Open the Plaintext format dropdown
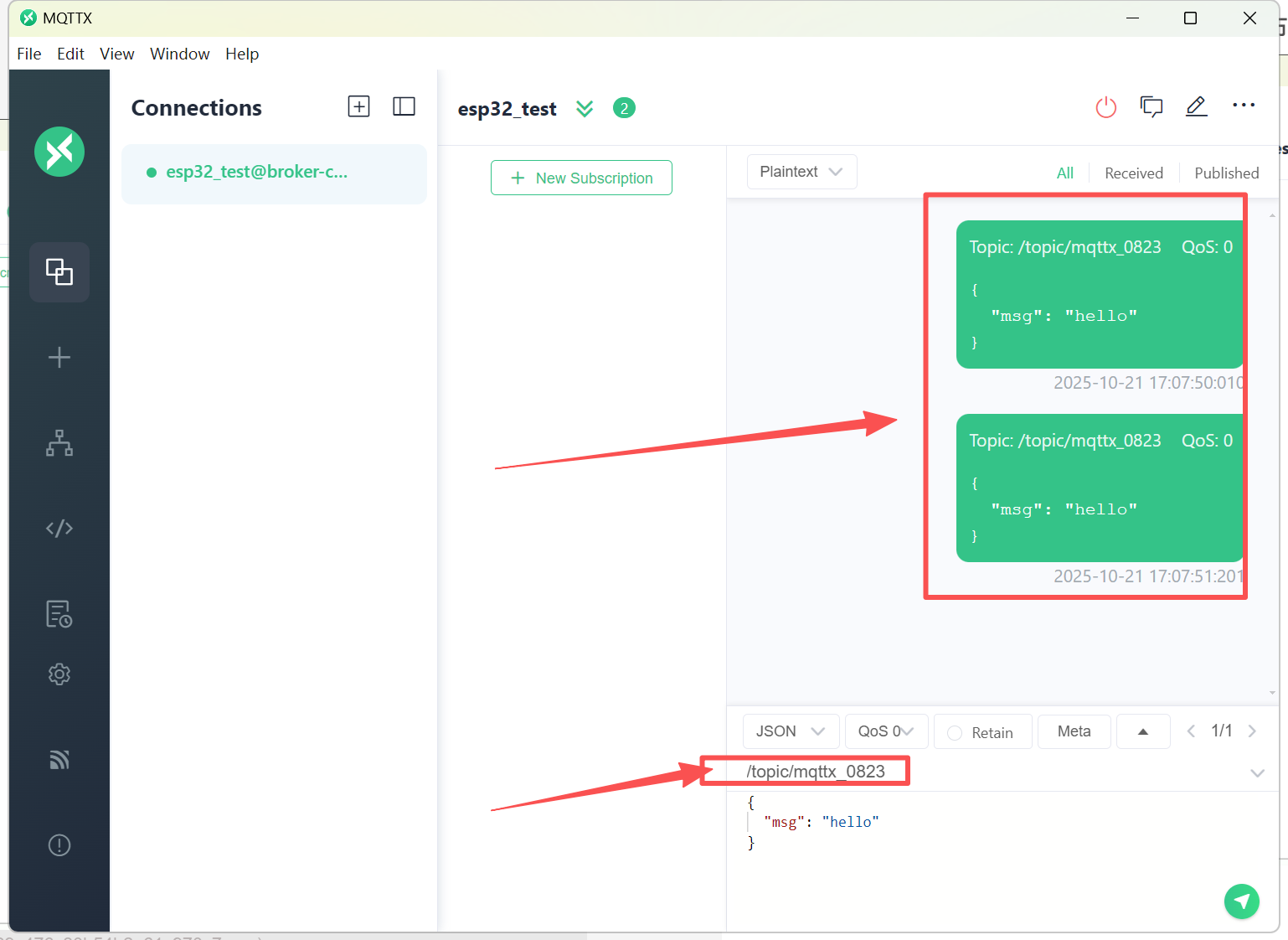 pos(801,172)
